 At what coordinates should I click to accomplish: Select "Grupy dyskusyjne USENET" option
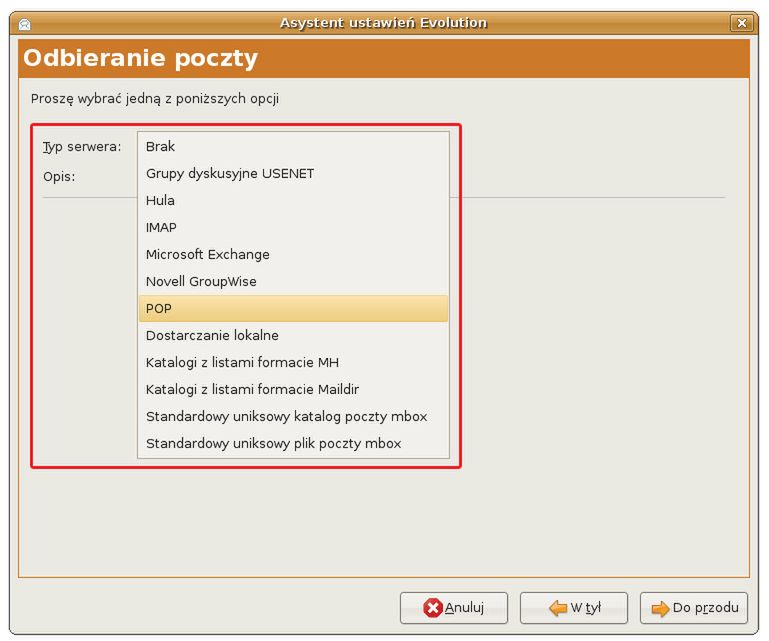coord(293,173)
